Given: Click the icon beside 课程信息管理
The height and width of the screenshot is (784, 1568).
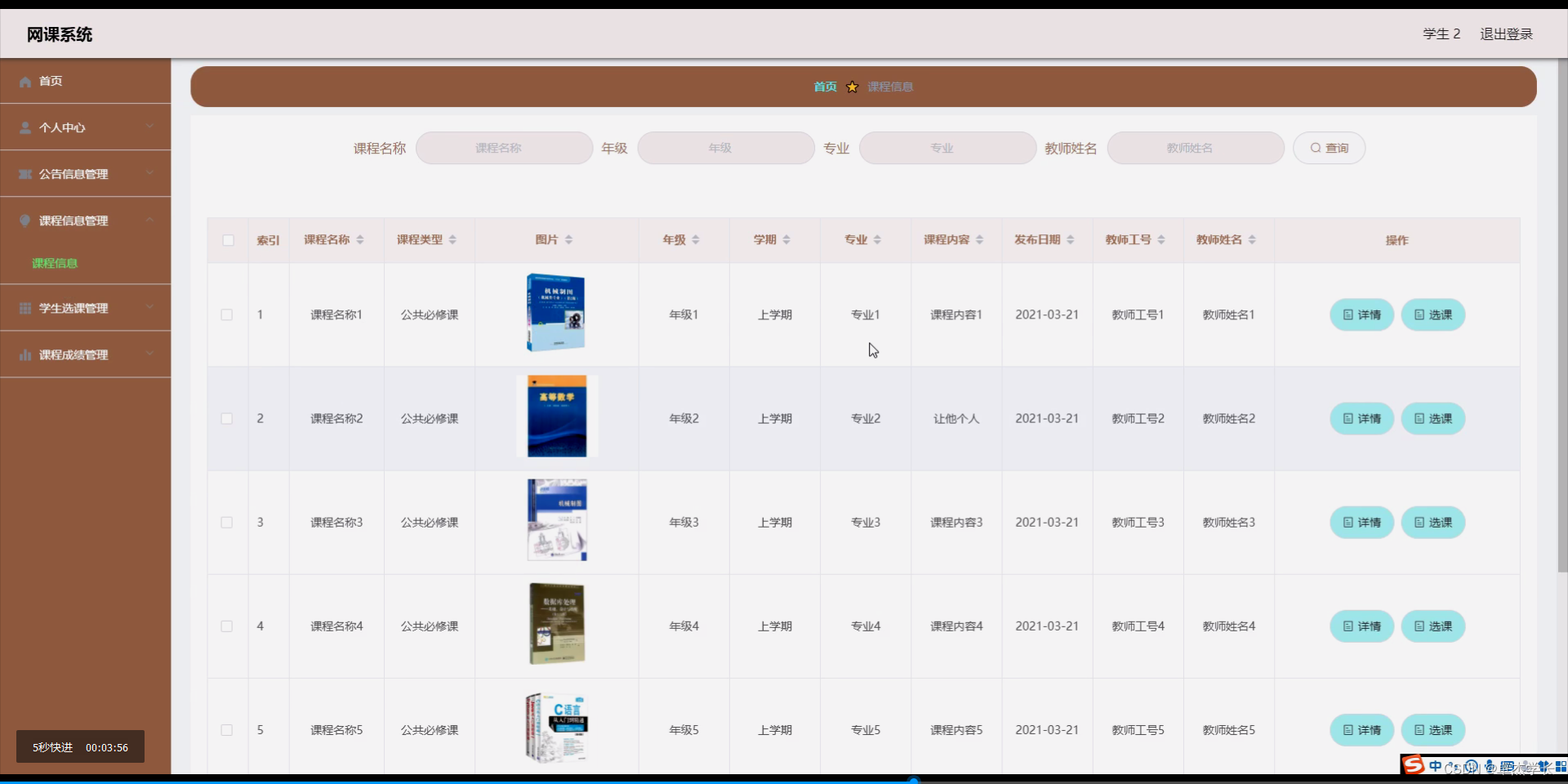Looking at the screenshot, I should (25, 221).
